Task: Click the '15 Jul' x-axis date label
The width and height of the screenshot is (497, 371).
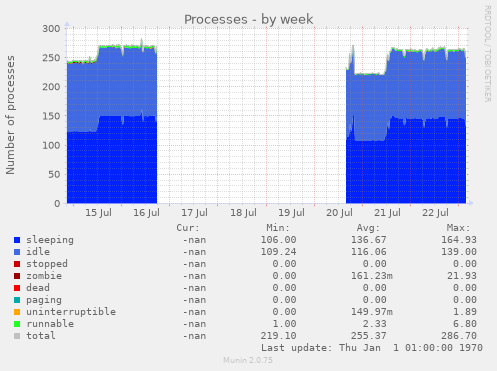Action: pyautogui.click(x=98, y=213)
